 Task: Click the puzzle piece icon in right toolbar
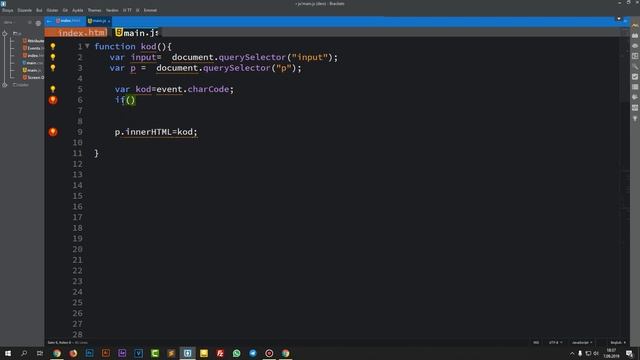(635, 98)
